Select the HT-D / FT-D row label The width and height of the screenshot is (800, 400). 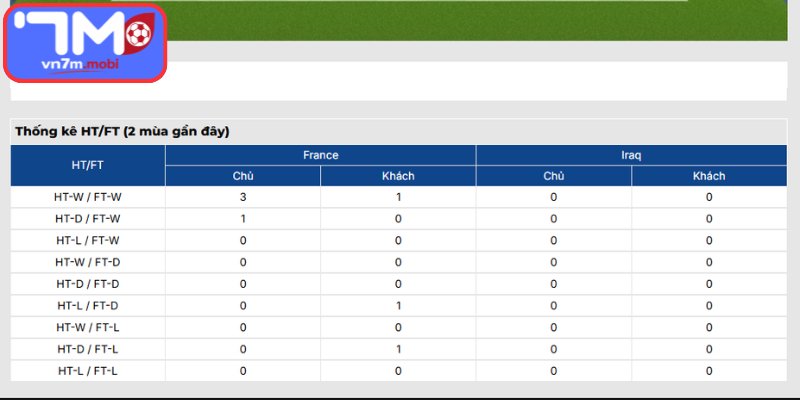(88, 284)
